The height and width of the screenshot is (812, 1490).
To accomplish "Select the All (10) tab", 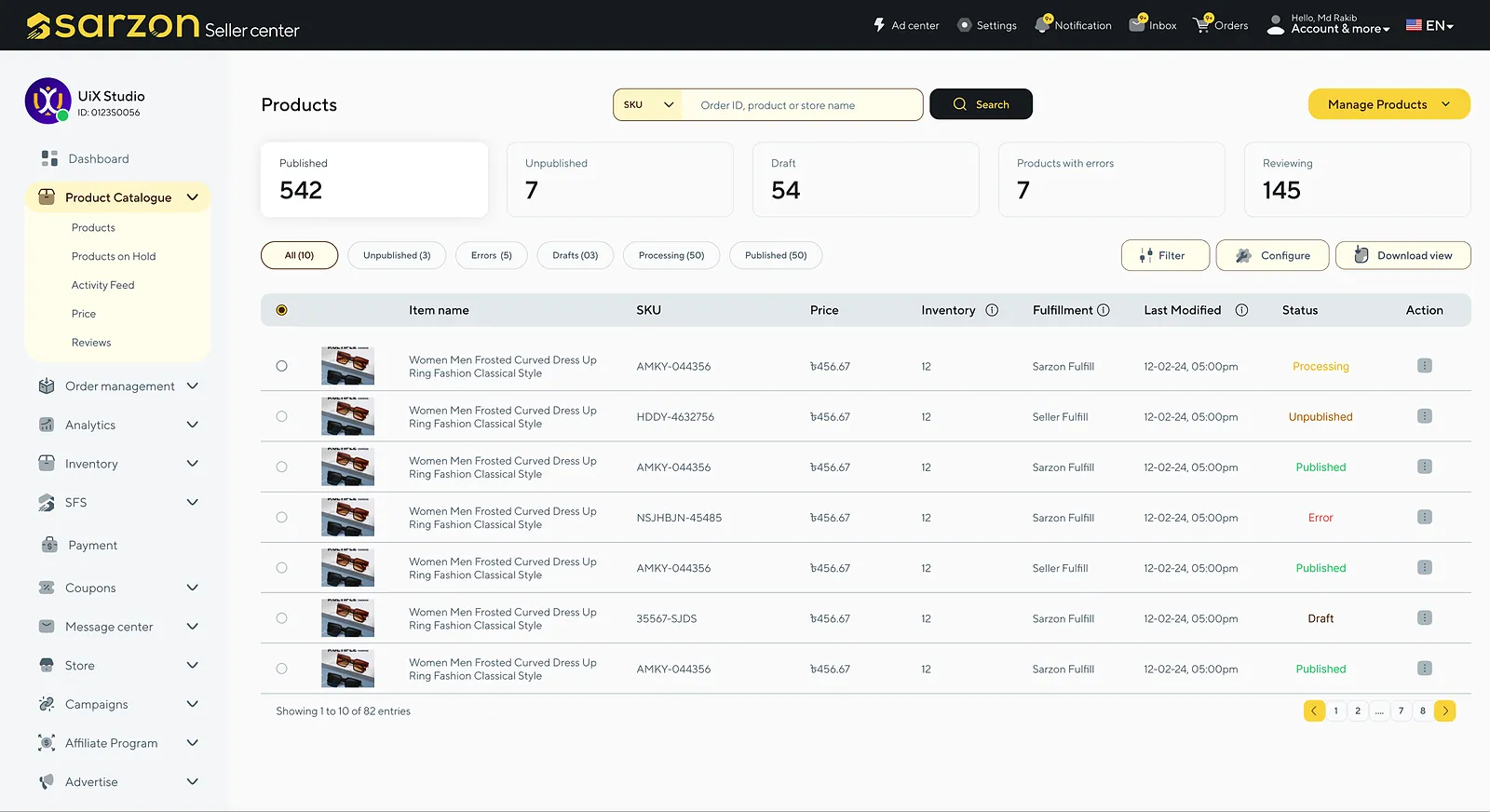I will (299, 255).
